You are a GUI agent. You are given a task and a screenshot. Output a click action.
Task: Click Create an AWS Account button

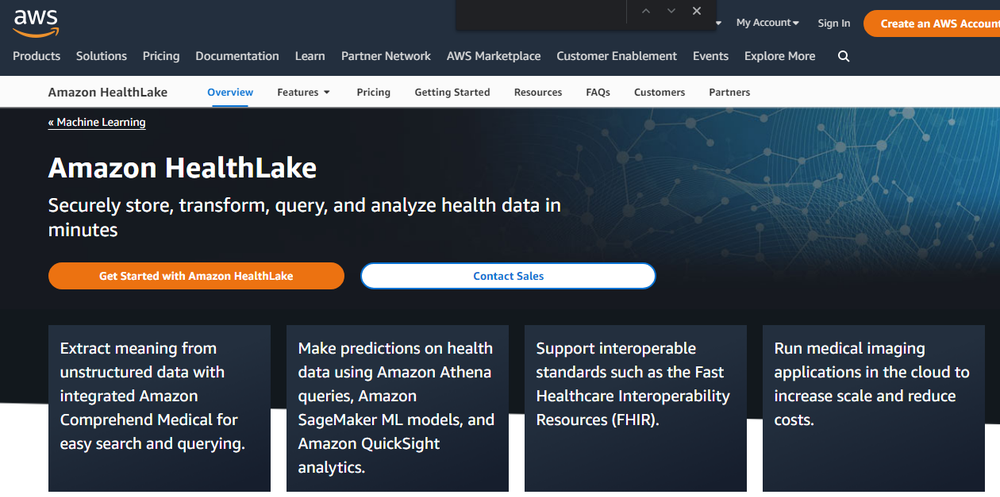click(x=932, y=24)
